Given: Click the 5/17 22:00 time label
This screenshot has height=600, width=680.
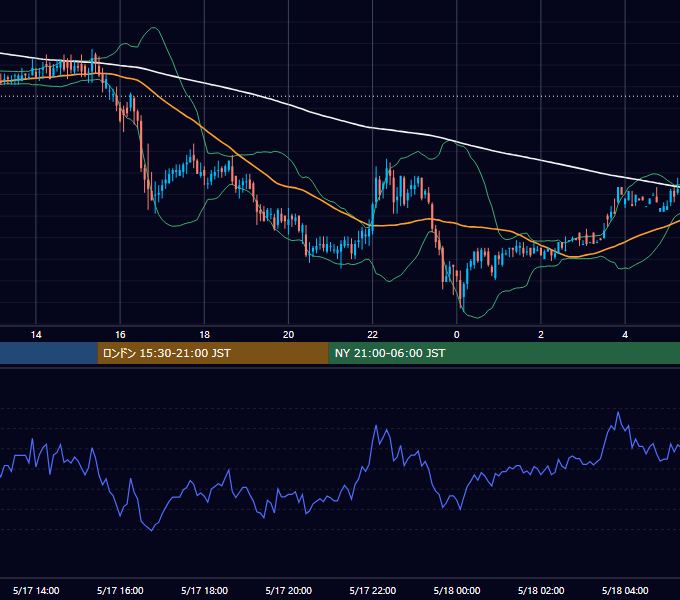Looking at the screenshot, I should (373, 590).
